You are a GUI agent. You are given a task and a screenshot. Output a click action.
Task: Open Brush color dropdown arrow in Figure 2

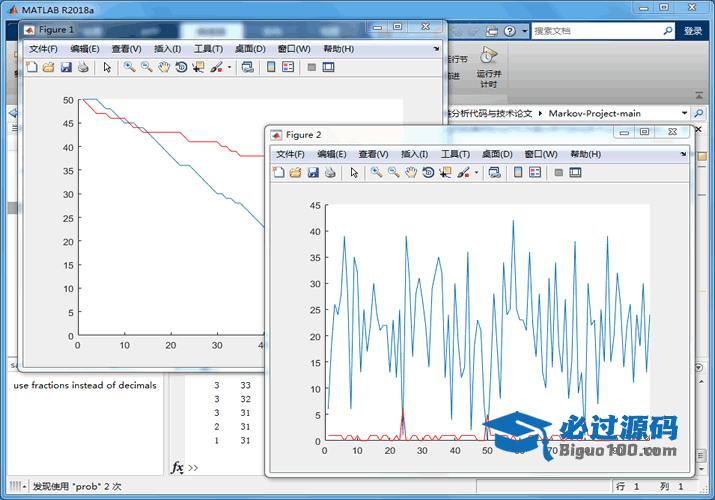[x=477, y=173]
